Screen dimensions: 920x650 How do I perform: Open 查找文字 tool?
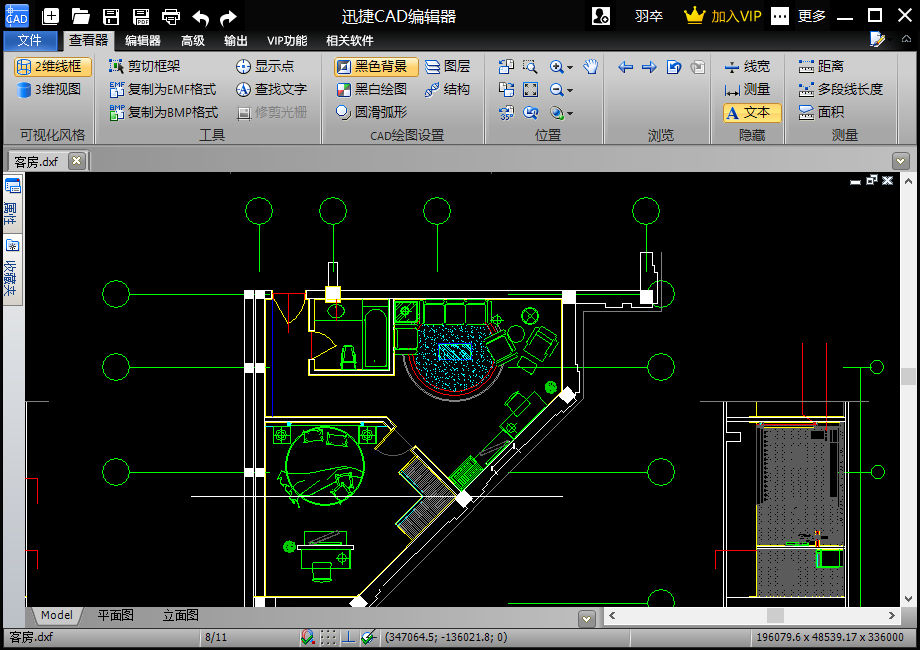[271, 89]
